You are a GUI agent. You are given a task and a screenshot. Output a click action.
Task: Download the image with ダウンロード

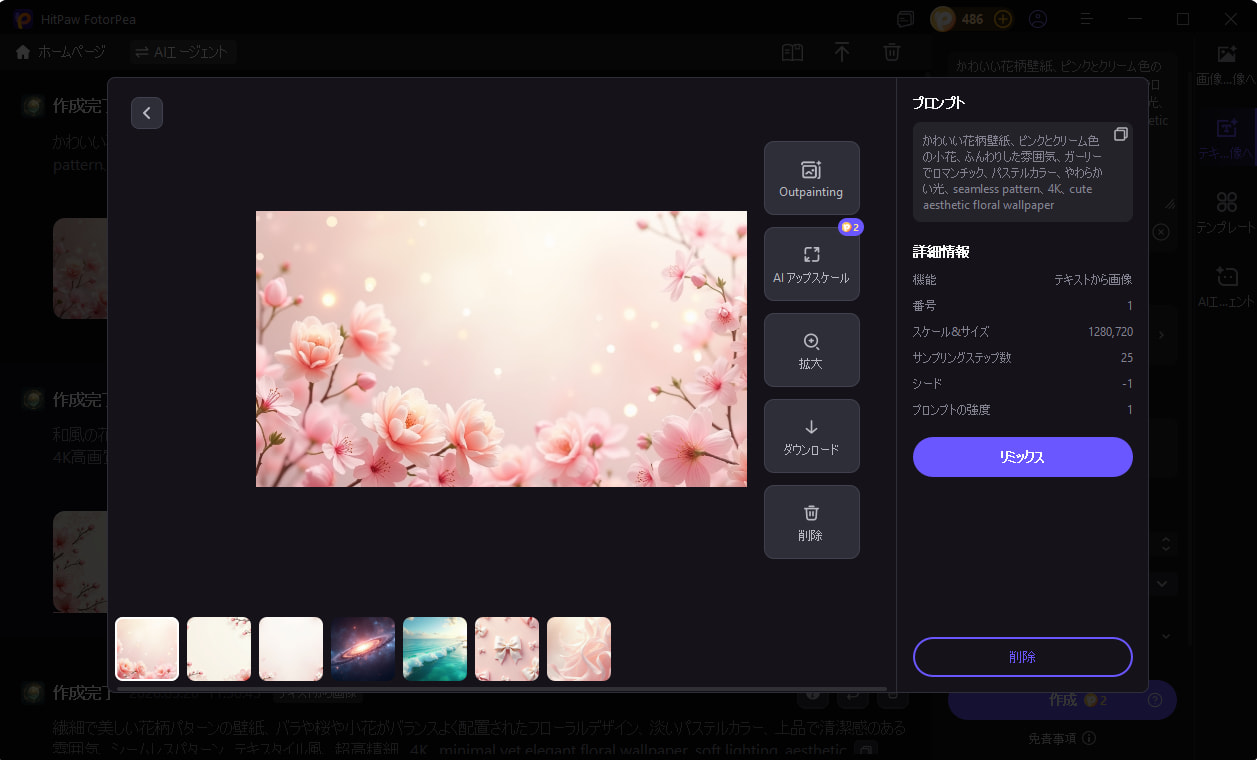click(x=811, y=436)
